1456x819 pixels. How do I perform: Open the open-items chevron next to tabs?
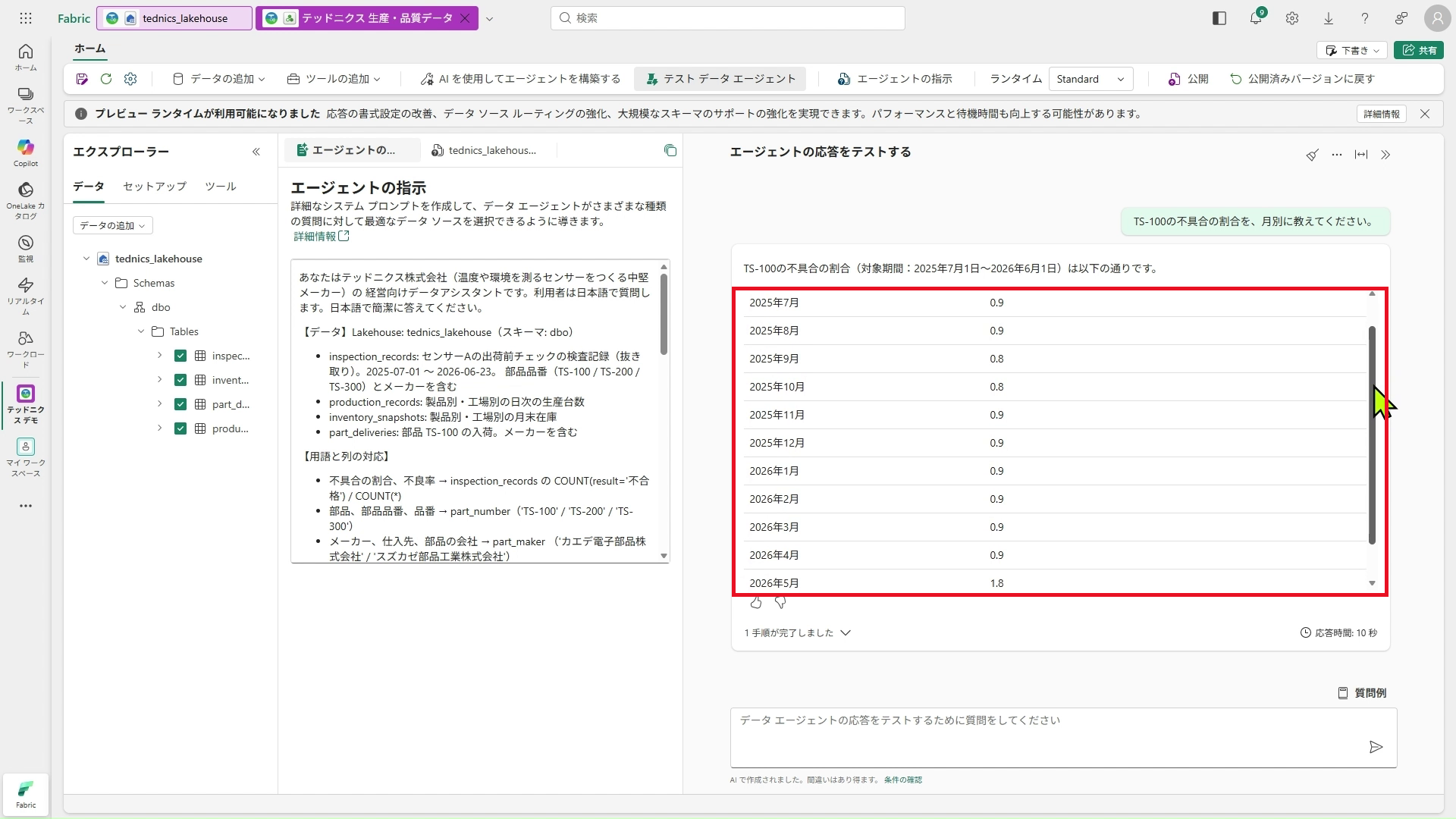[x=490, y=18]
